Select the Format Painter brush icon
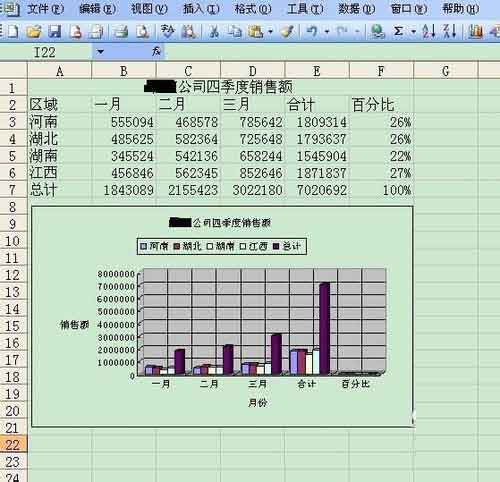Viewport: 500px width, 482px height. [x=287, y=31]
